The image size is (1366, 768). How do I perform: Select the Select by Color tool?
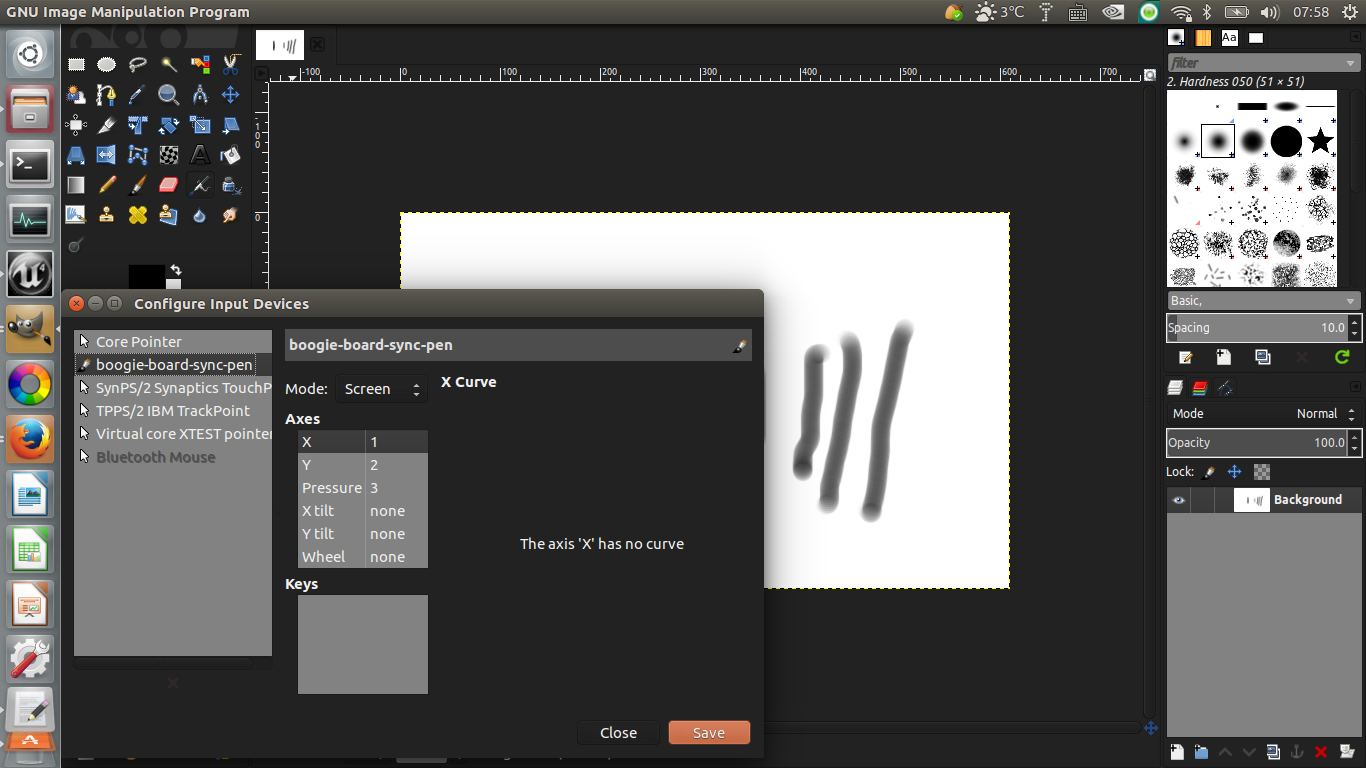tap(200, 65)
